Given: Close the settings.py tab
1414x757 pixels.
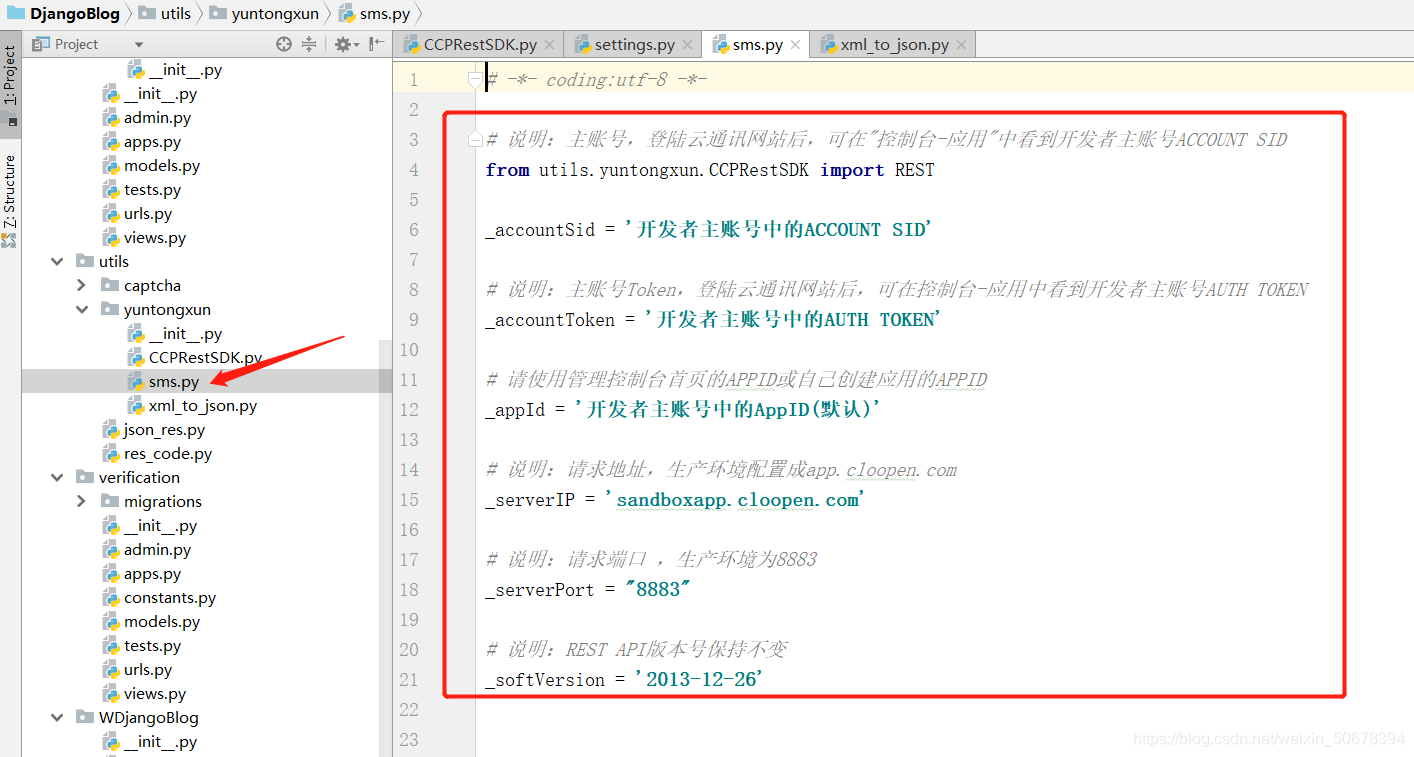Looking at the screenshot, I should pyautogui.click(x=688, y=45).
